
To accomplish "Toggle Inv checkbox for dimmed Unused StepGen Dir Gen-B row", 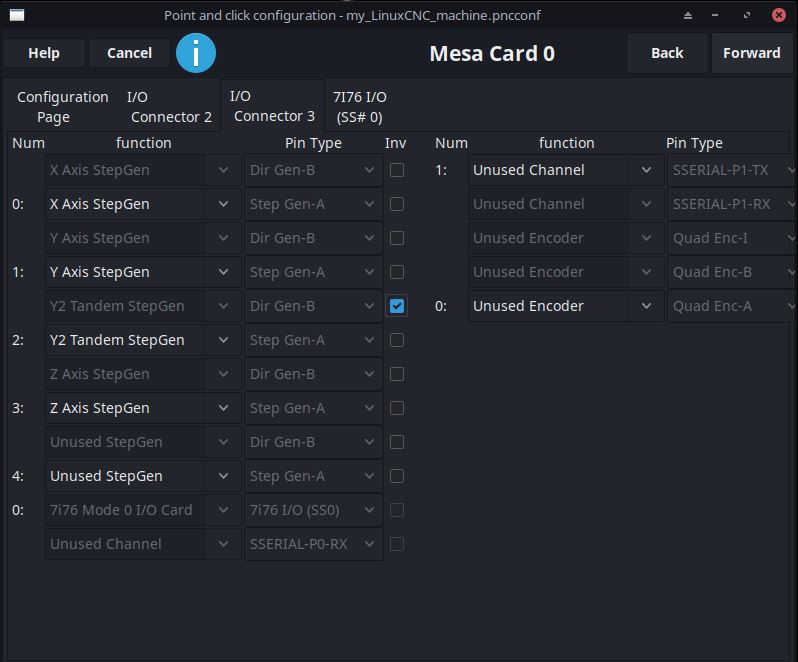I will tap(396, 442).
